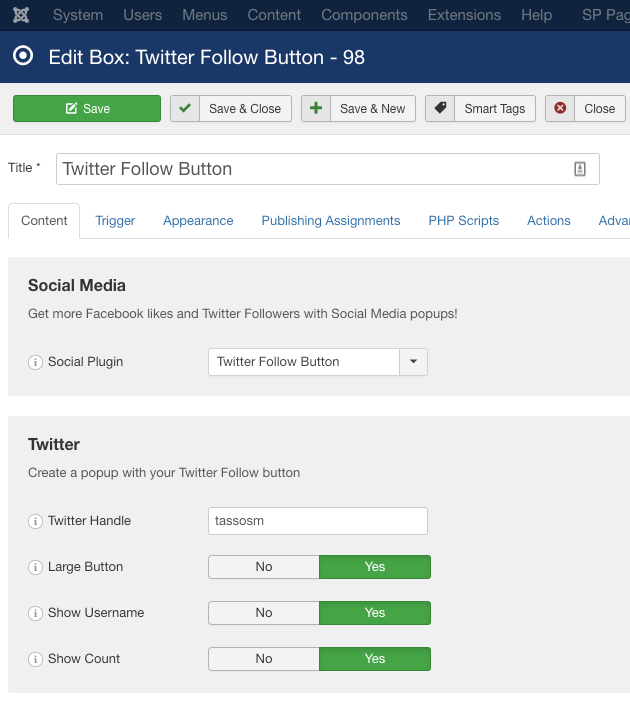Click the info icon beside Social Plugin

point(35,362)
